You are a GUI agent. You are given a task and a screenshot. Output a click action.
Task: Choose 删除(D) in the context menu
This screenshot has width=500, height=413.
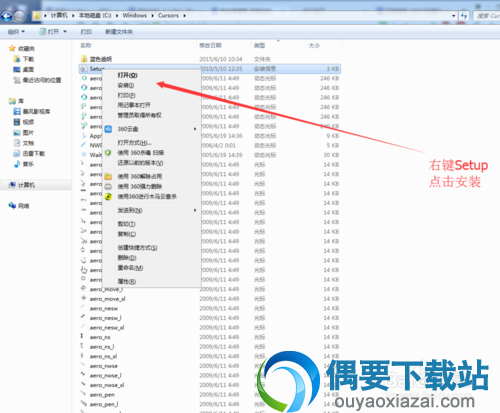(152, 258)
